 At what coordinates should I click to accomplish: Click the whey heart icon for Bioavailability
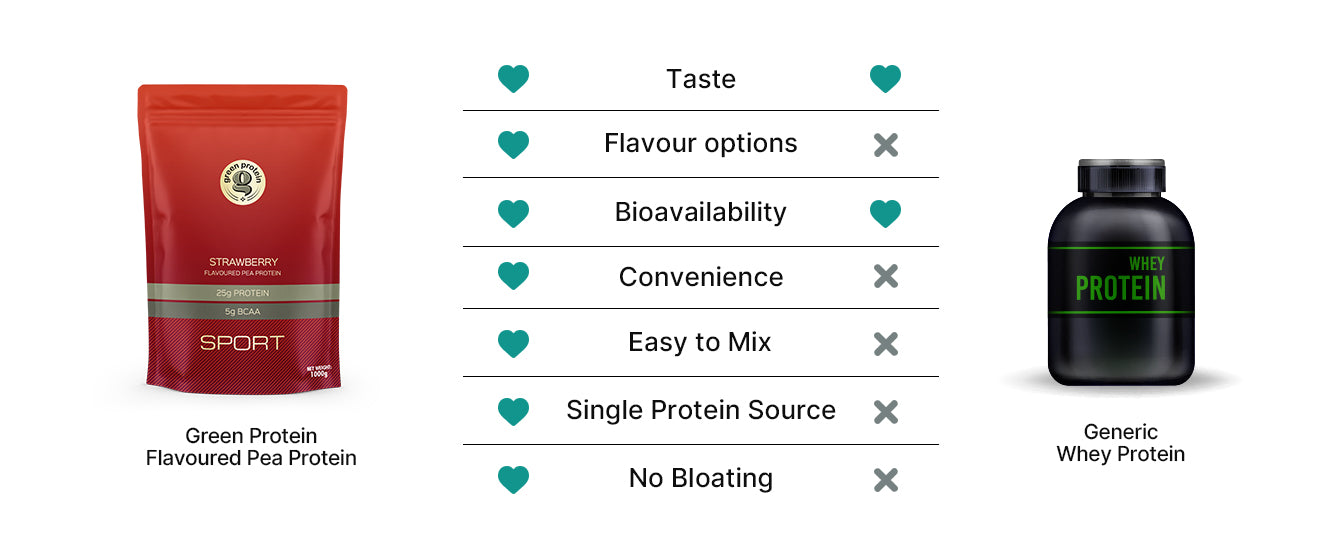coord(885,213)
